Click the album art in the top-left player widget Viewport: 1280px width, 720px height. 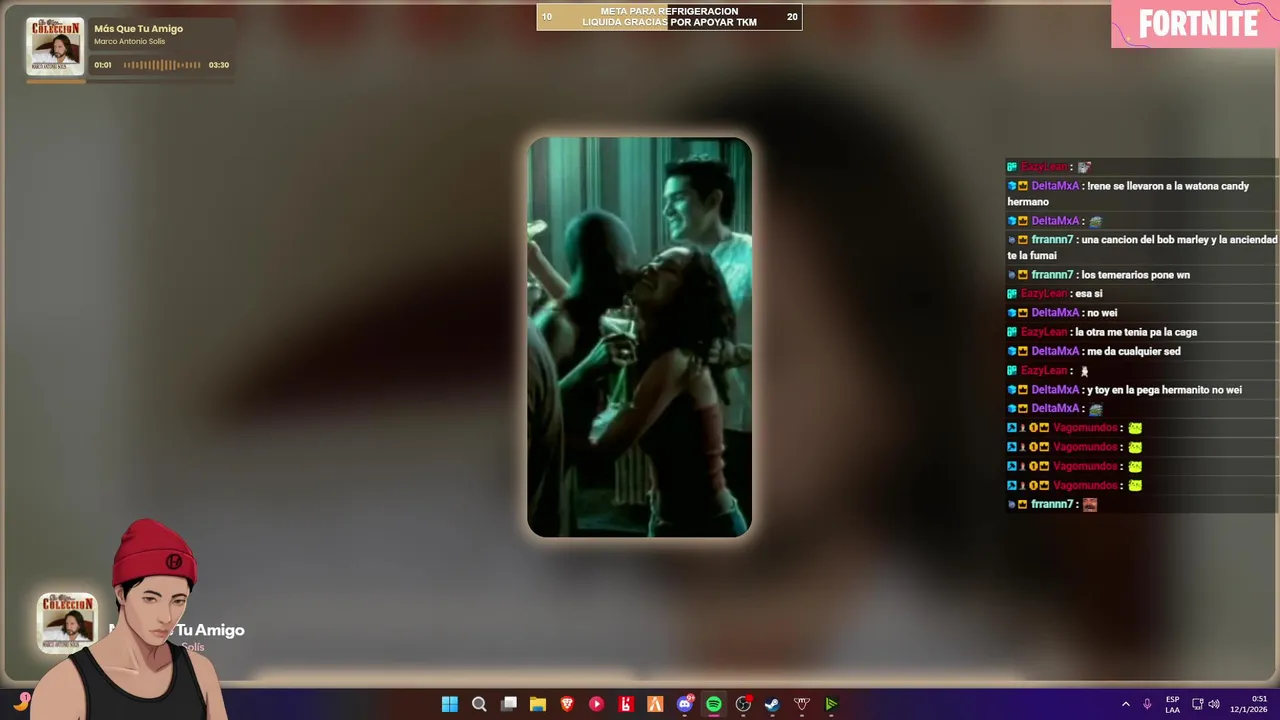point(55,46)
